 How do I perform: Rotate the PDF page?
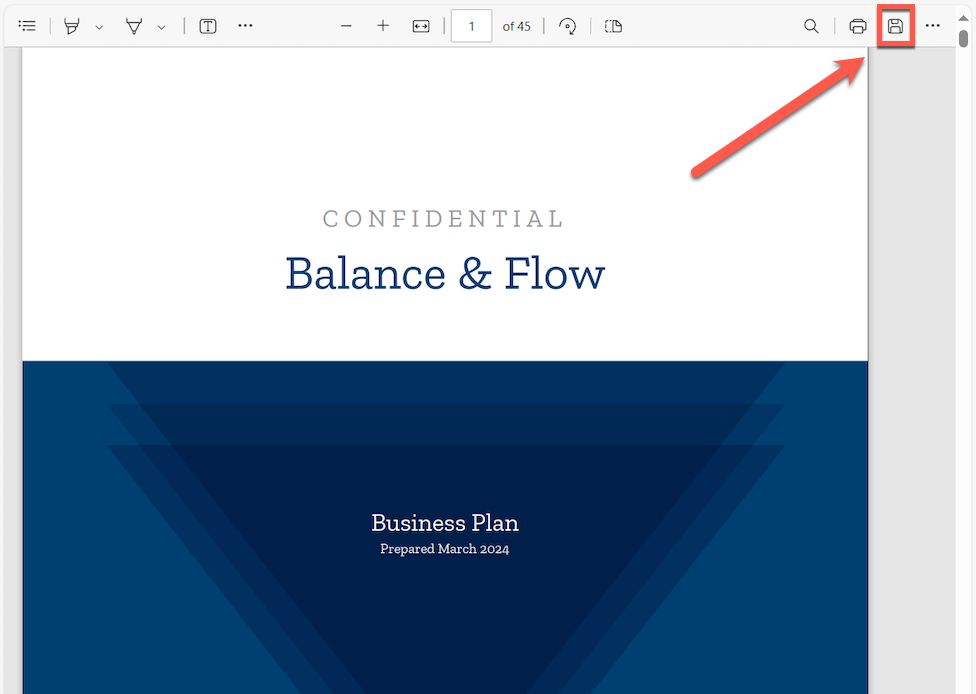pos(568,26)
